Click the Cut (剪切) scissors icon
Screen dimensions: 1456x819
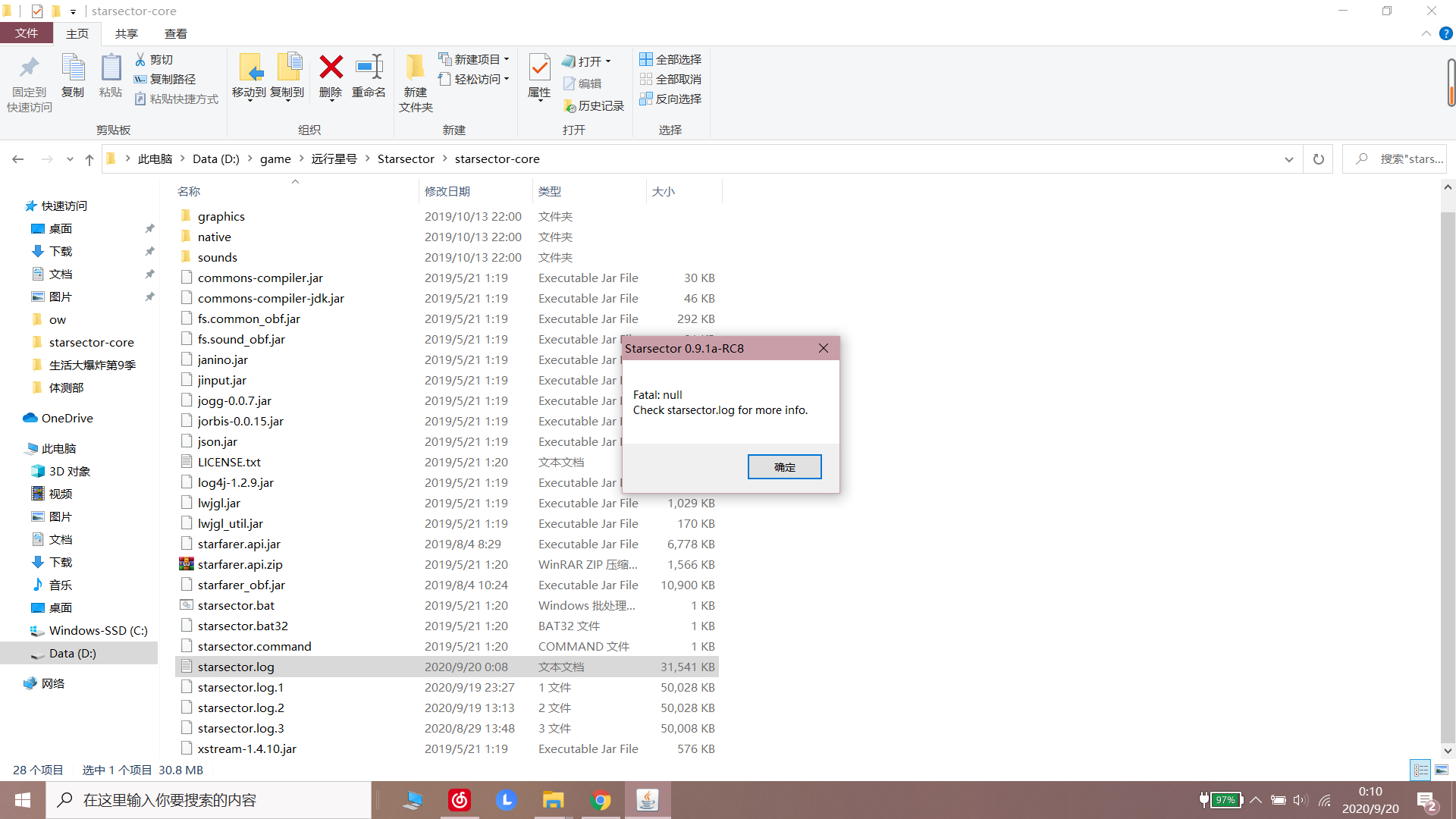(141, 59)
